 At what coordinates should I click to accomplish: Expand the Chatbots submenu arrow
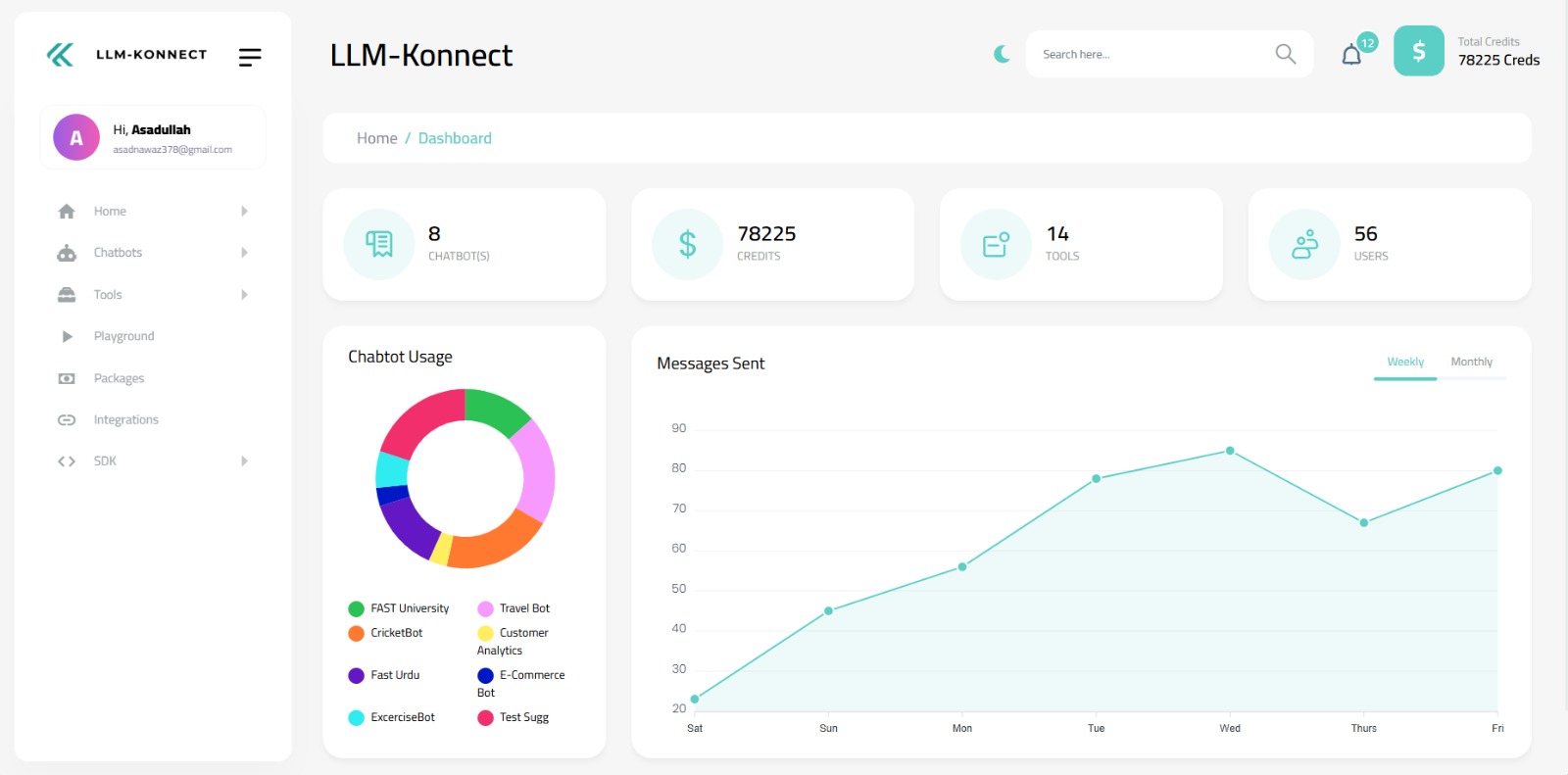pyautogui.click(x=244, y=253)
